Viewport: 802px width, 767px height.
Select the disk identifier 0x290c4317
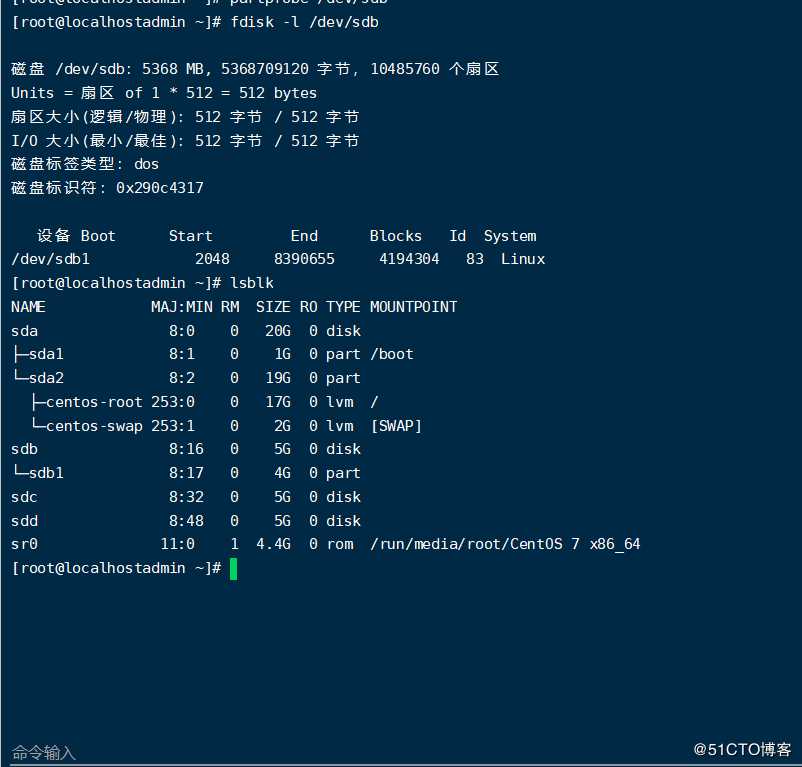click(160, 188)
